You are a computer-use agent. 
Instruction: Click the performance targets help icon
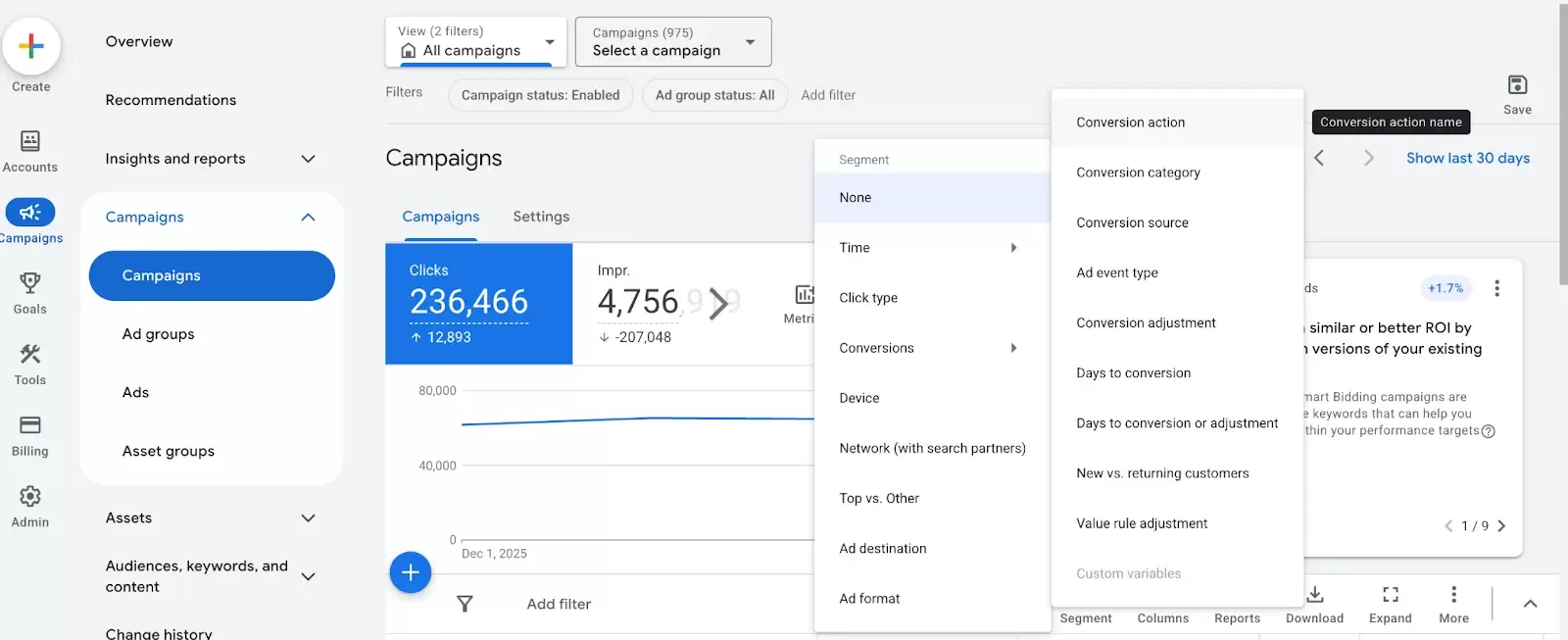[1488, 431]
